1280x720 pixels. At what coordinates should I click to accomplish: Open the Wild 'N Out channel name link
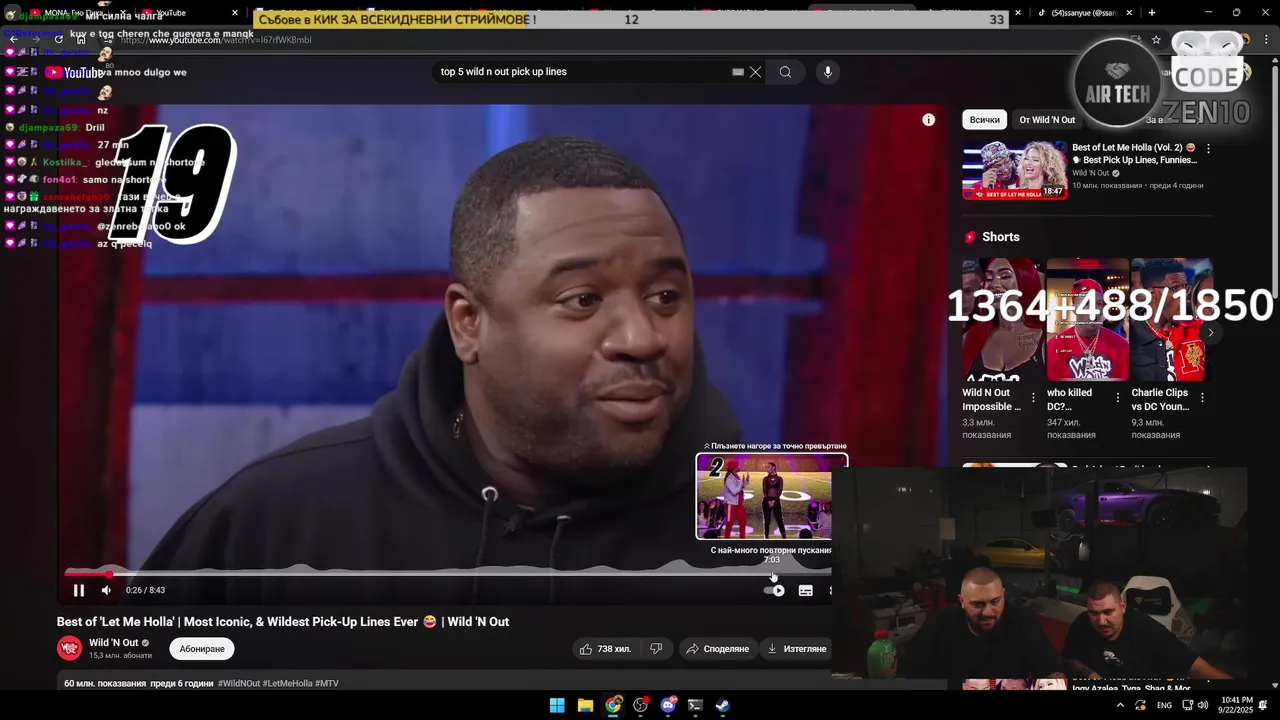114,643
